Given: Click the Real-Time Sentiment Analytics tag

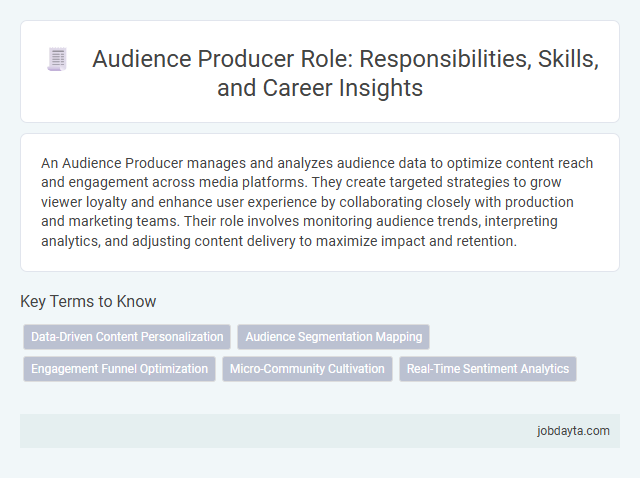Looking at the screenshot, I should 488,369.
